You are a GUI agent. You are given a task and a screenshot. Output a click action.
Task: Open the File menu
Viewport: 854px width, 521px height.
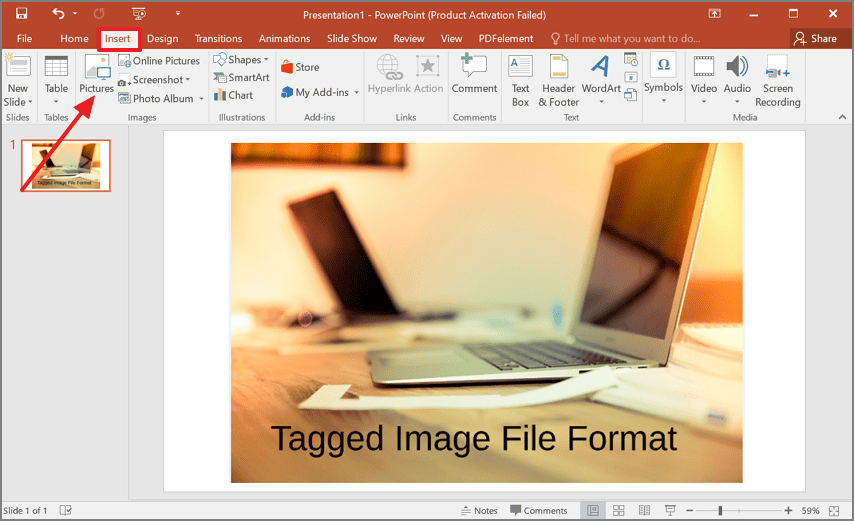(24, 39)
